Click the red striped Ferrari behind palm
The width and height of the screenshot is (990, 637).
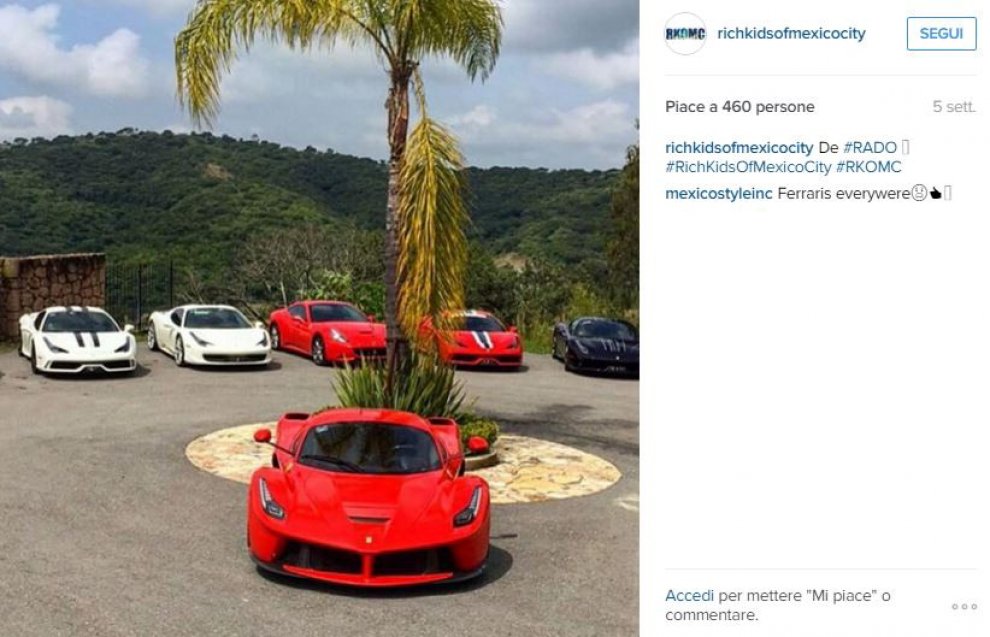coord(480,340)
